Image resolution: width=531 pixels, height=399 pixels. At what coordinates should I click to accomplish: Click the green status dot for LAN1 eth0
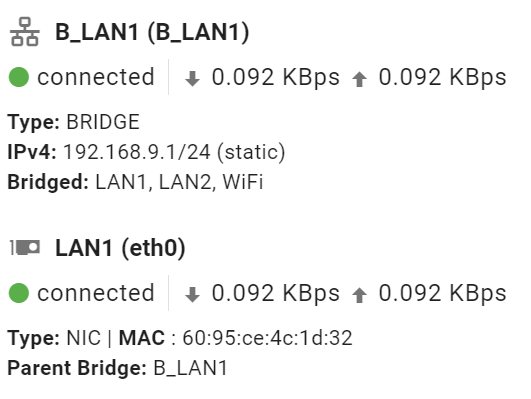(x=19, y=293)
